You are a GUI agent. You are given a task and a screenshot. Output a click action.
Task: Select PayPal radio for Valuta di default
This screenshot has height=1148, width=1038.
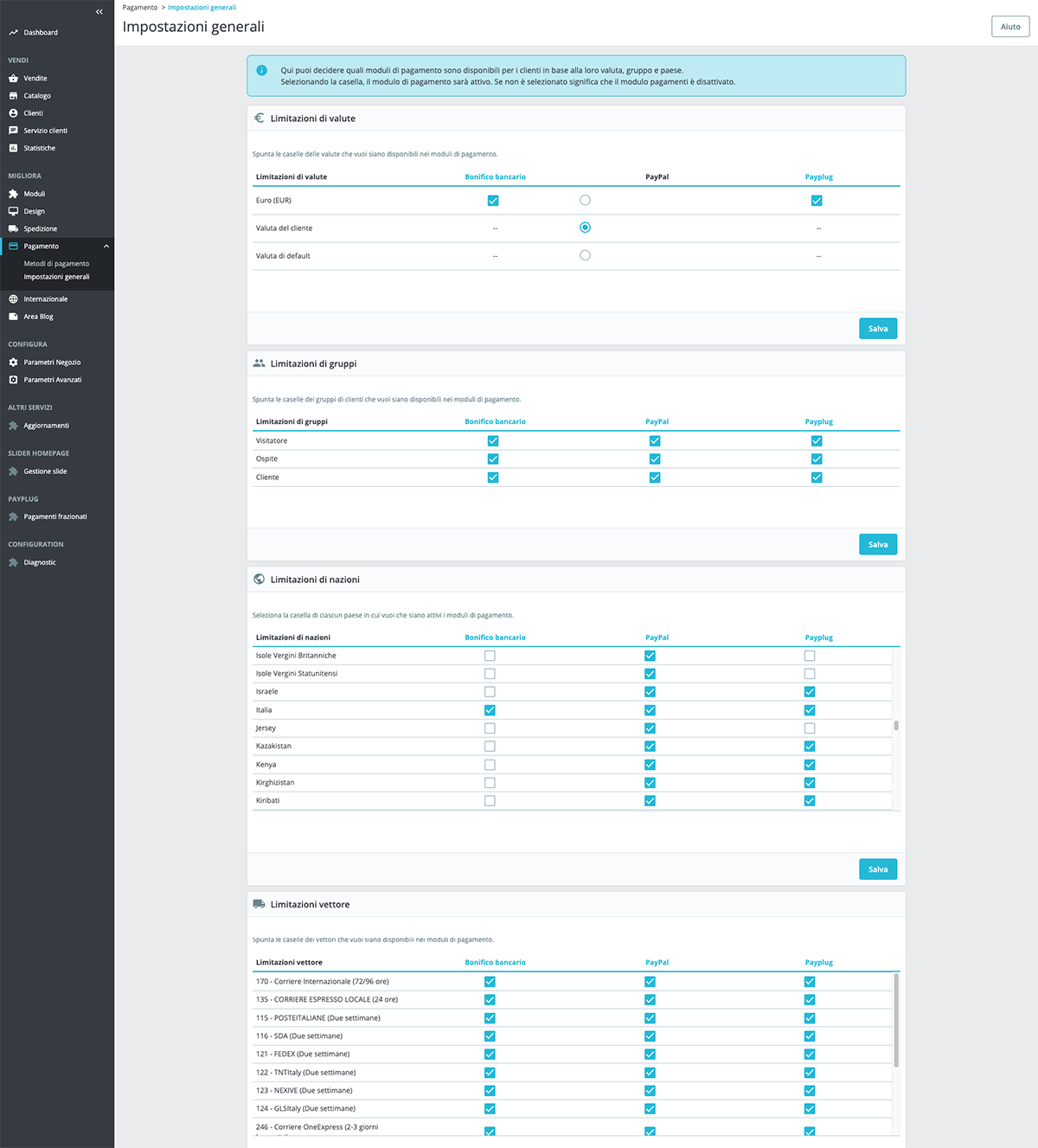click(585, 255)
